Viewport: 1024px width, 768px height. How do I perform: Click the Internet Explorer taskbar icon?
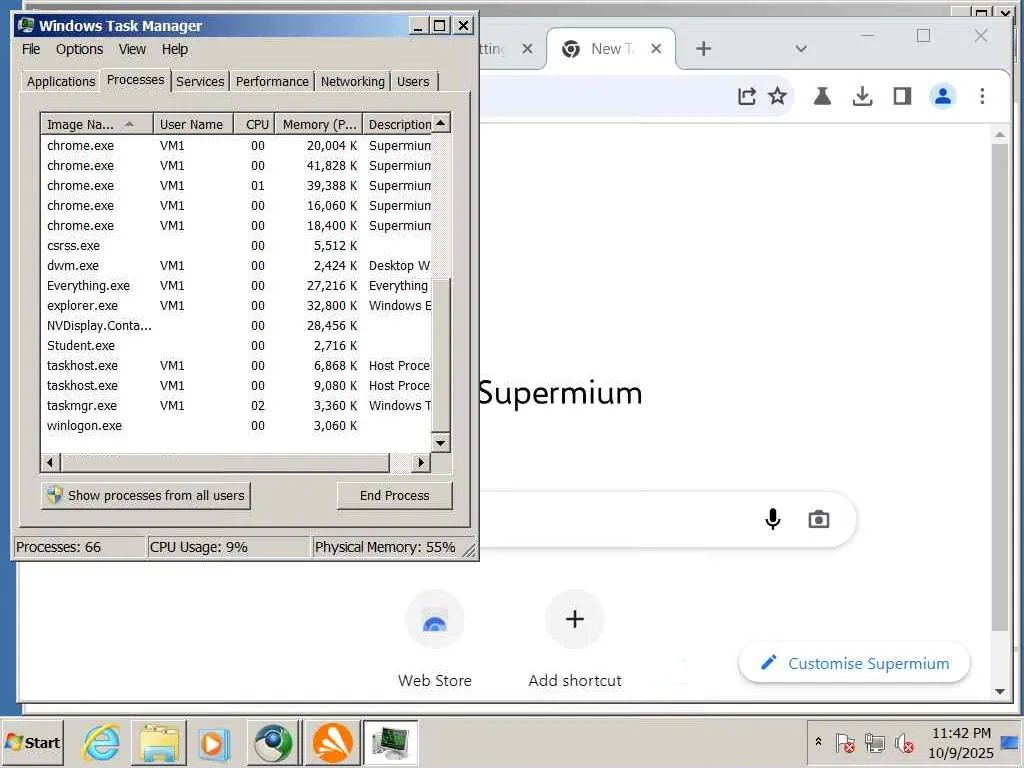[101, 743]
